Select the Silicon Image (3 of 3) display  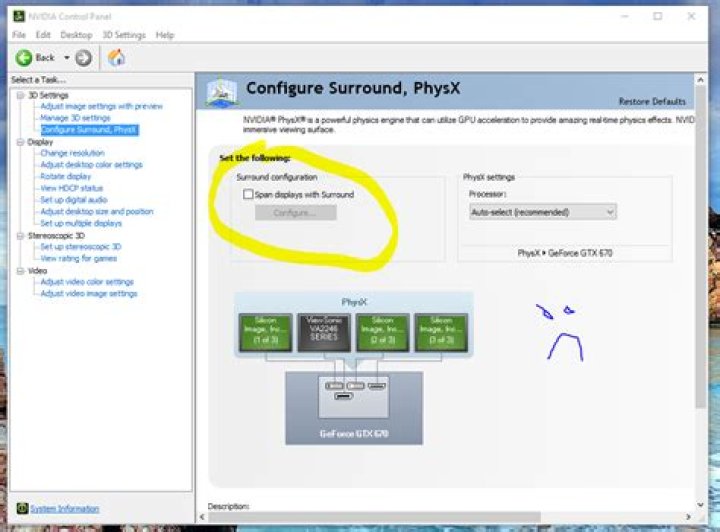(441, 333)
